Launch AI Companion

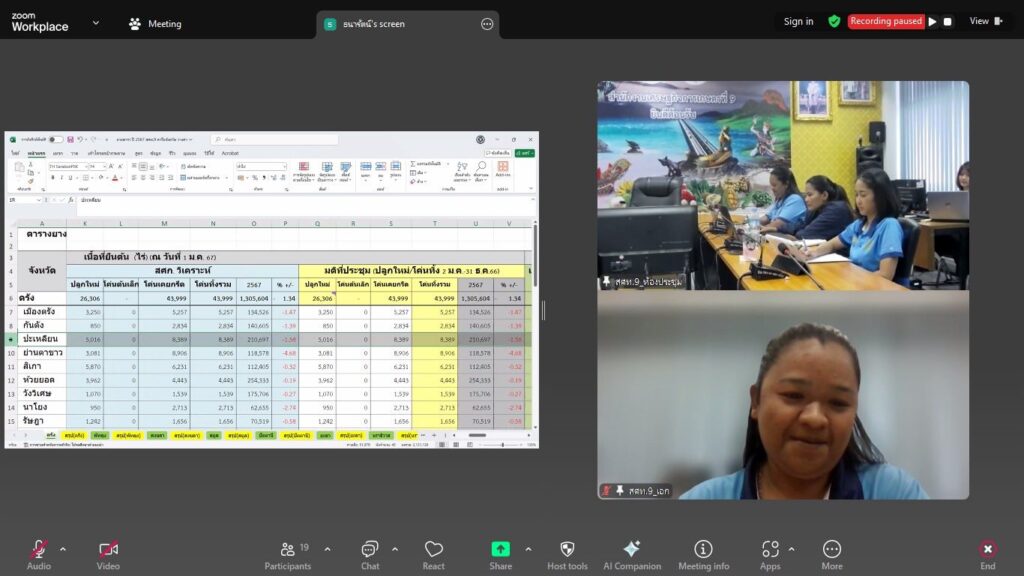click(631, 550)
